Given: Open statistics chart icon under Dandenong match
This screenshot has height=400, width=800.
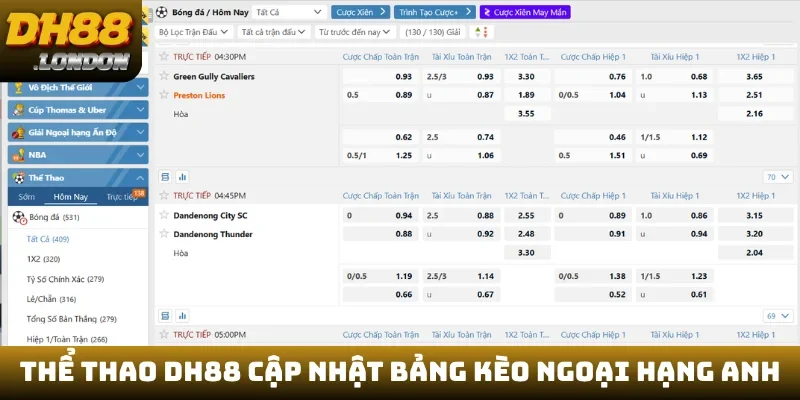Looking at the screenshot, I should (182, 316).
